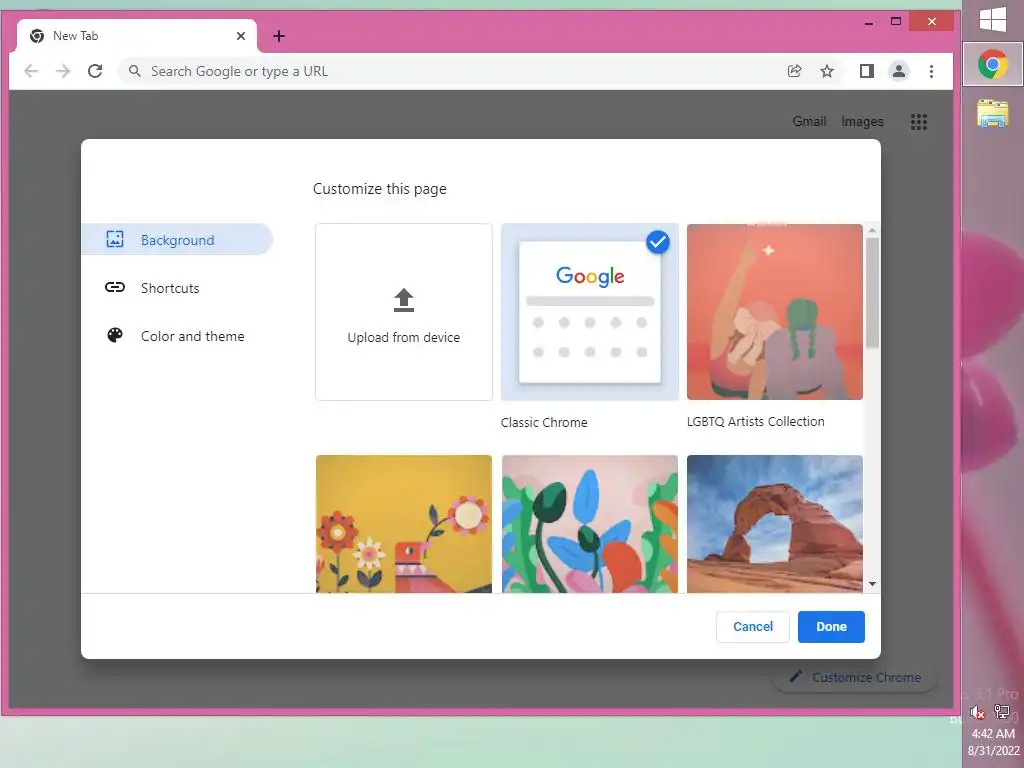
Task: Open the Images link
Action: click(x=862, y=121)
